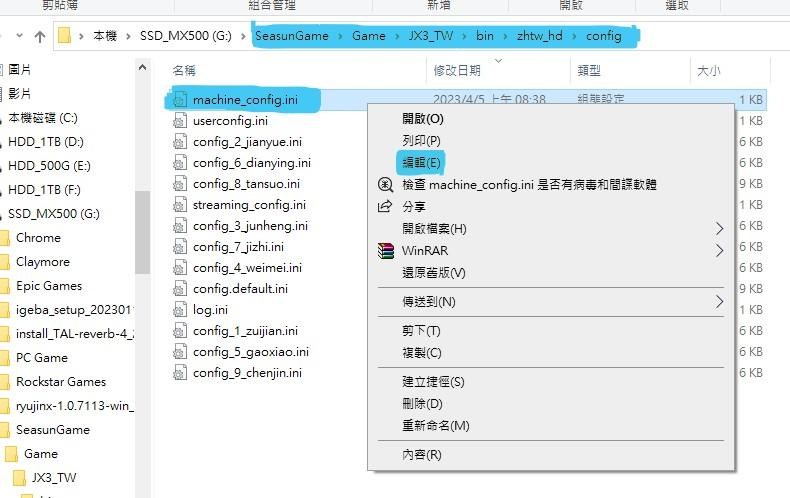Click the config_5_gaoxiao.ini file icon
Viewport: 790px width, 498px height.
tap(180, 352)
